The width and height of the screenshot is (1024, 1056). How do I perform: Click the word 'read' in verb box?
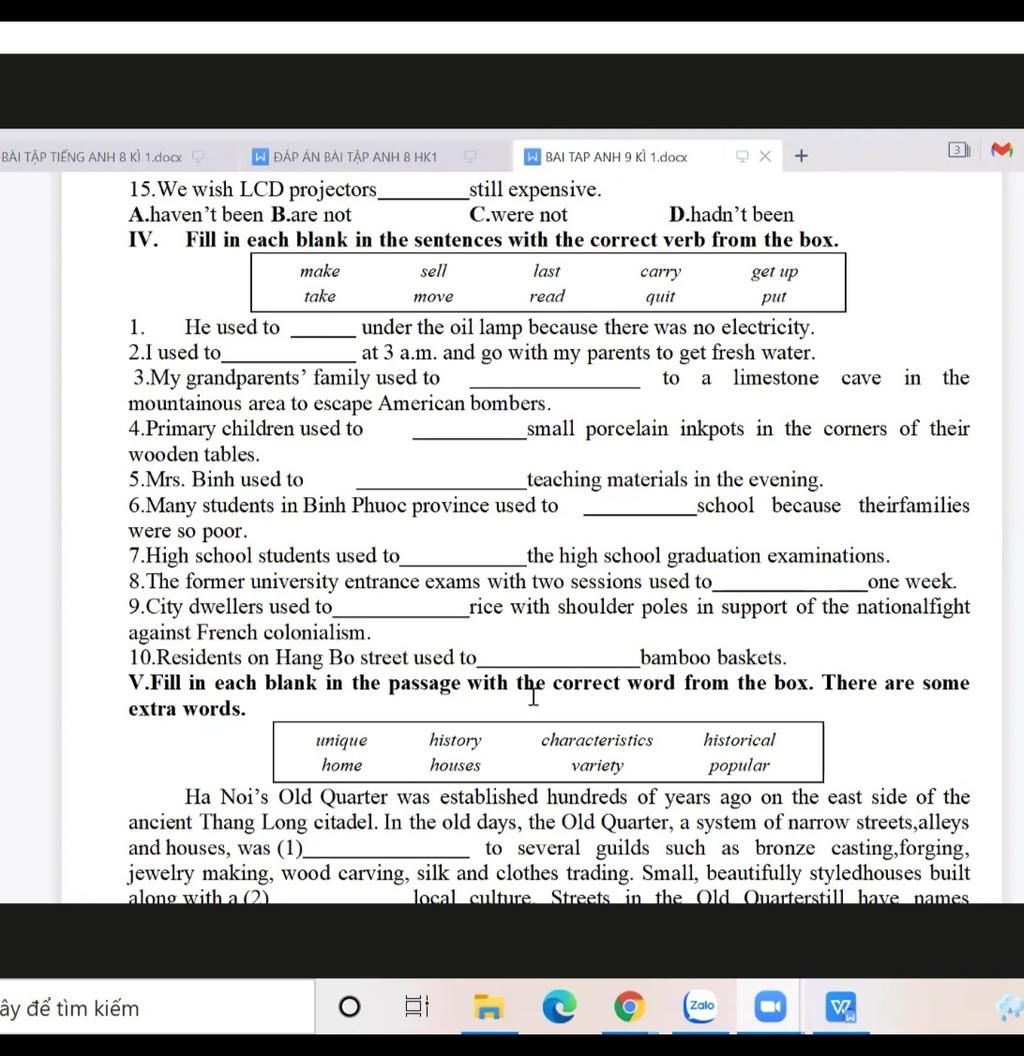546,296
